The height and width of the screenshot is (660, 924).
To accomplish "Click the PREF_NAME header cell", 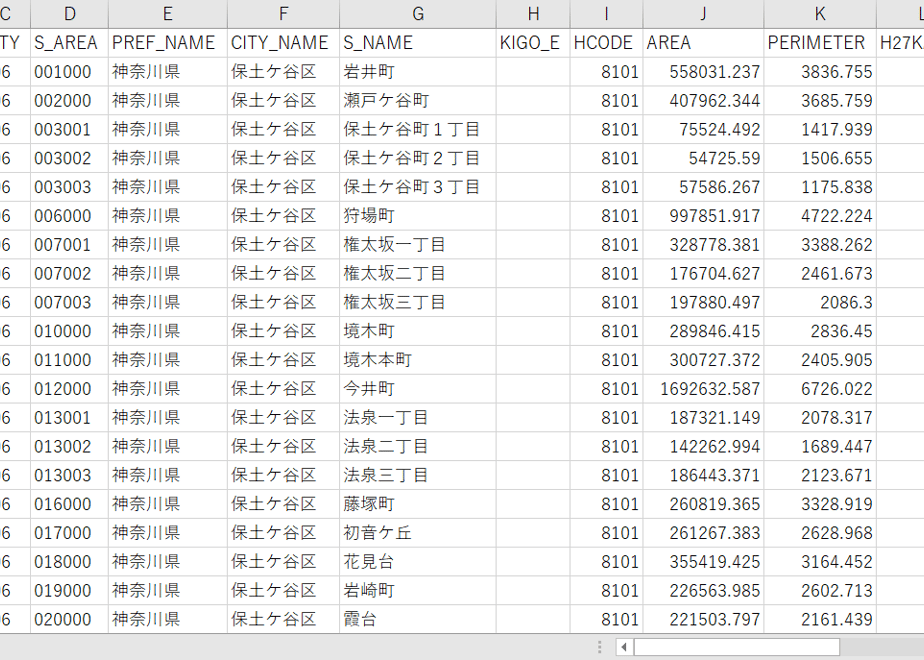I will click(168, 43).
